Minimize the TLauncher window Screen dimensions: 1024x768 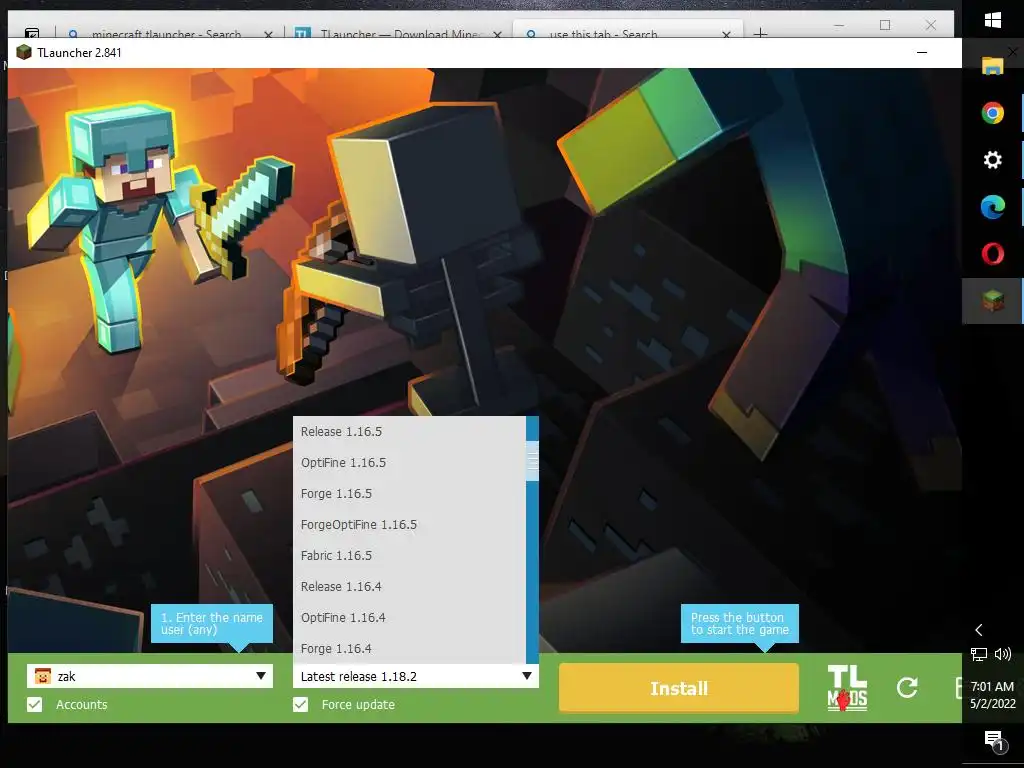(x=922, y=52)
